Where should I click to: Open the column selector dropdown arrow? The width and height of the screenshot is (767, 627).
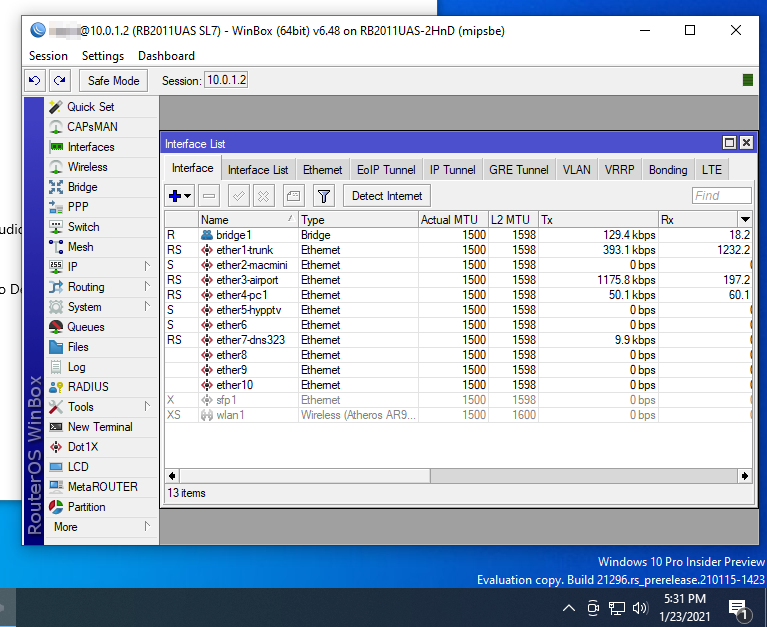point(745,220)
